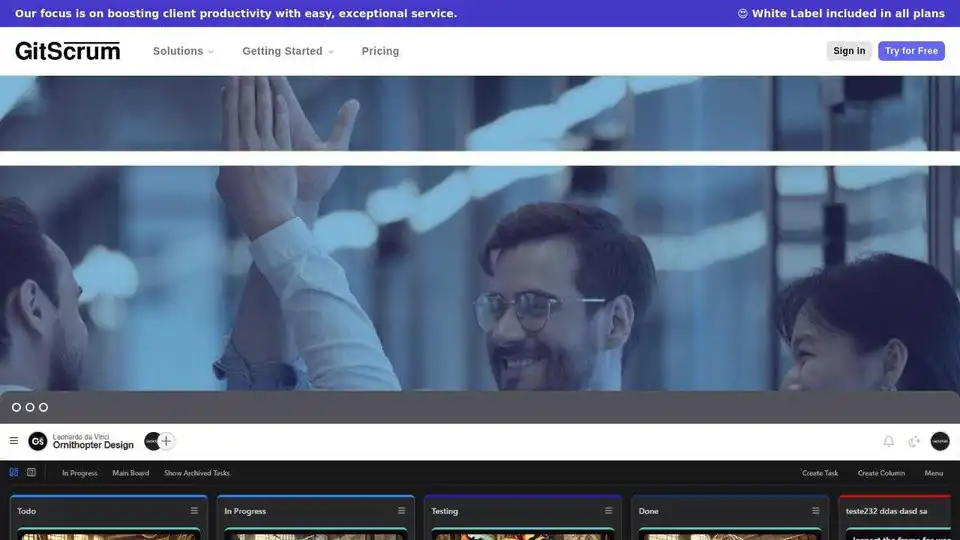
Task: Select the board grid view icon
Action: coord(13,472)
